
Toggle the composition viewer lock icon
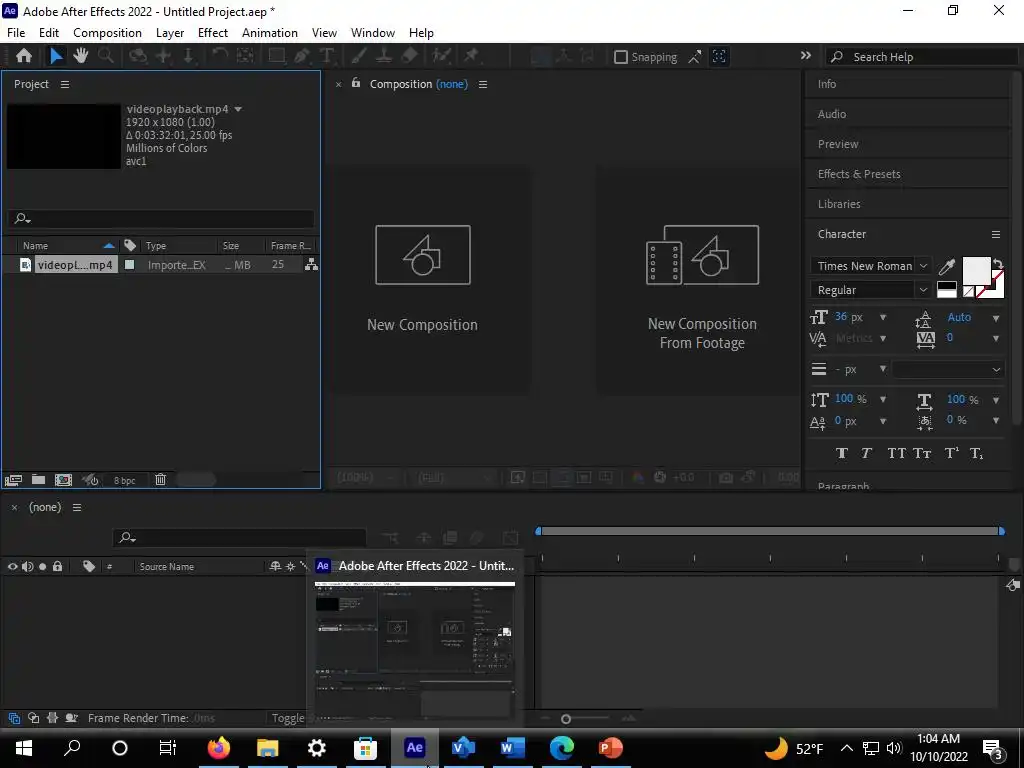point(356,83)
